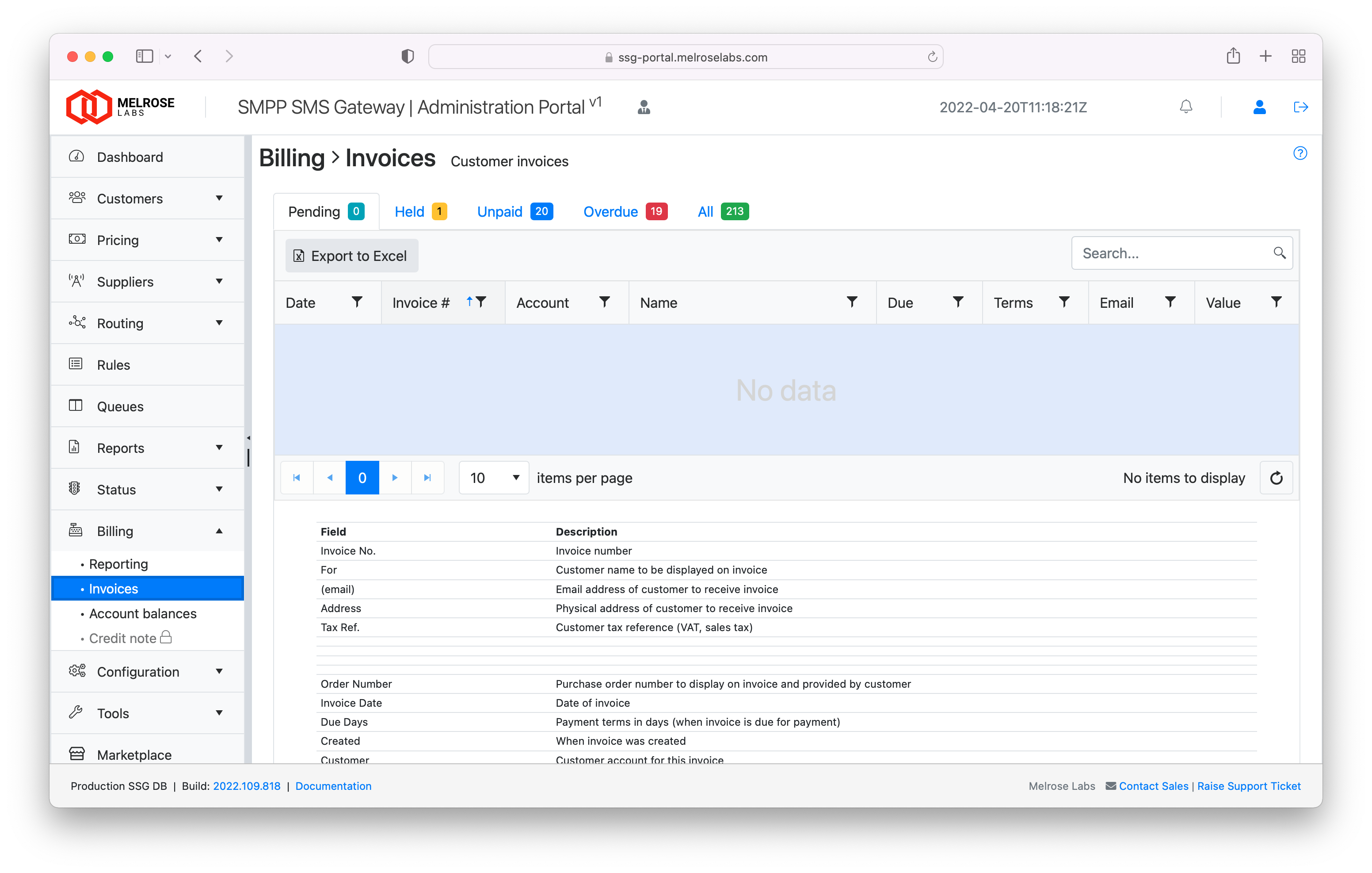Open items per page dropdown

(493, 478)
